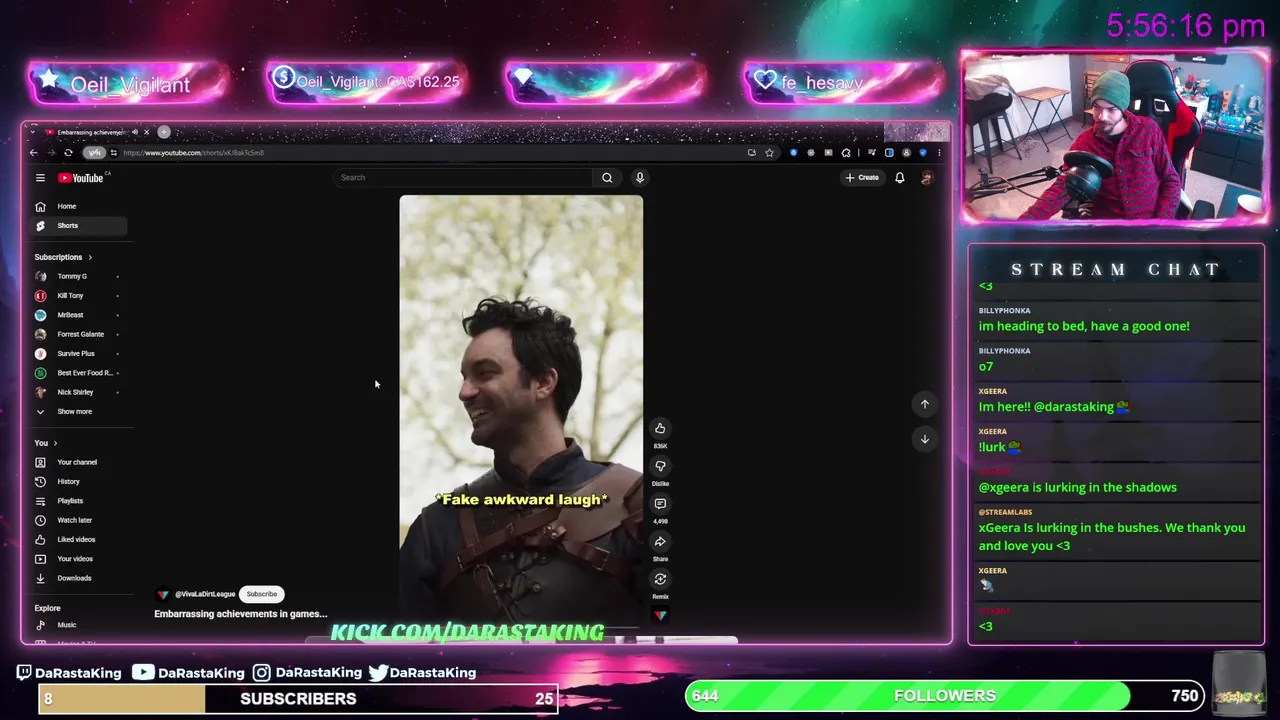1280x720 pixels.
Task: Open a new browser tab
Action: (x=164, y=132)
